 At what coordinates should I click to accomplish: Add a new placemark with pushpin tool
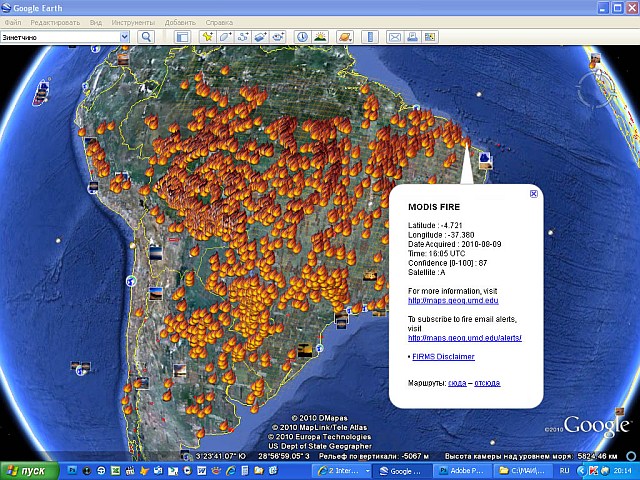pyautogui.click(x=207, y=37)
